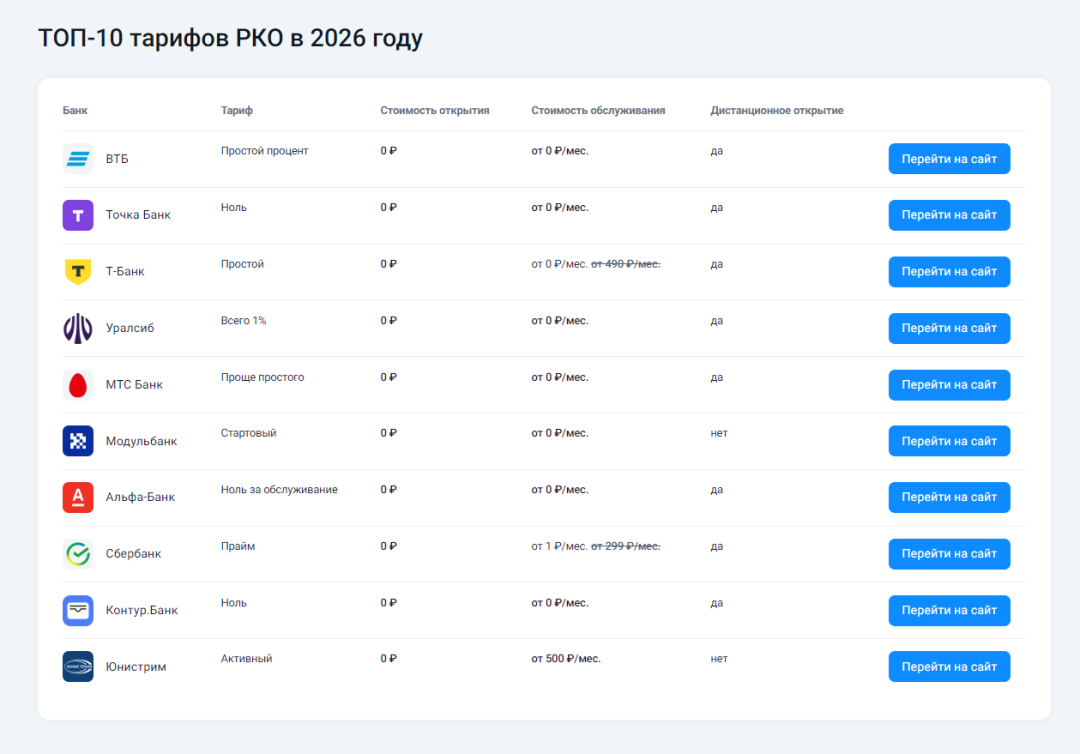Click the Юнистрим logo icon
Image resolution: width=1080 pixels, height=754 pixels.
(x=78, y=667)
